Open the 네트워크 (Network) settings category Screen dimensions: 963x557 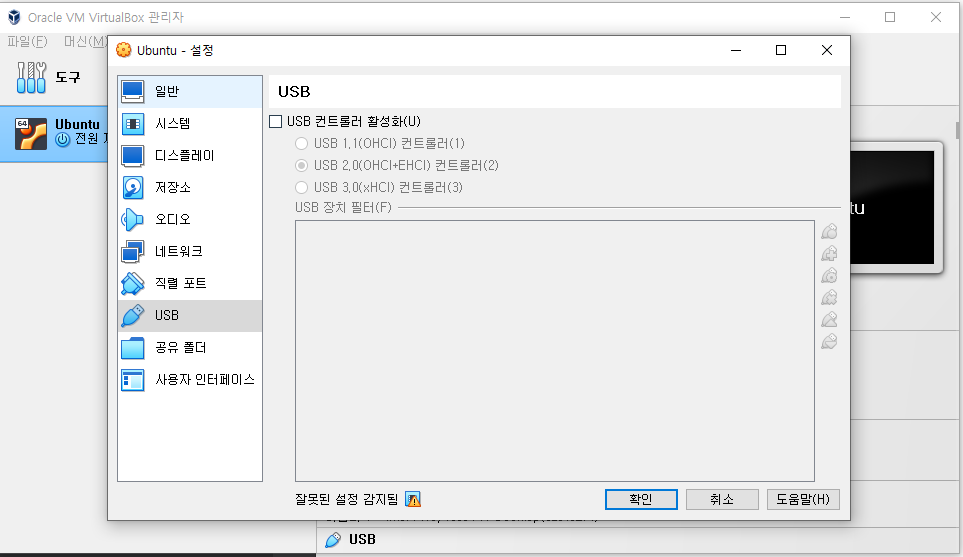tap(190, 251)
